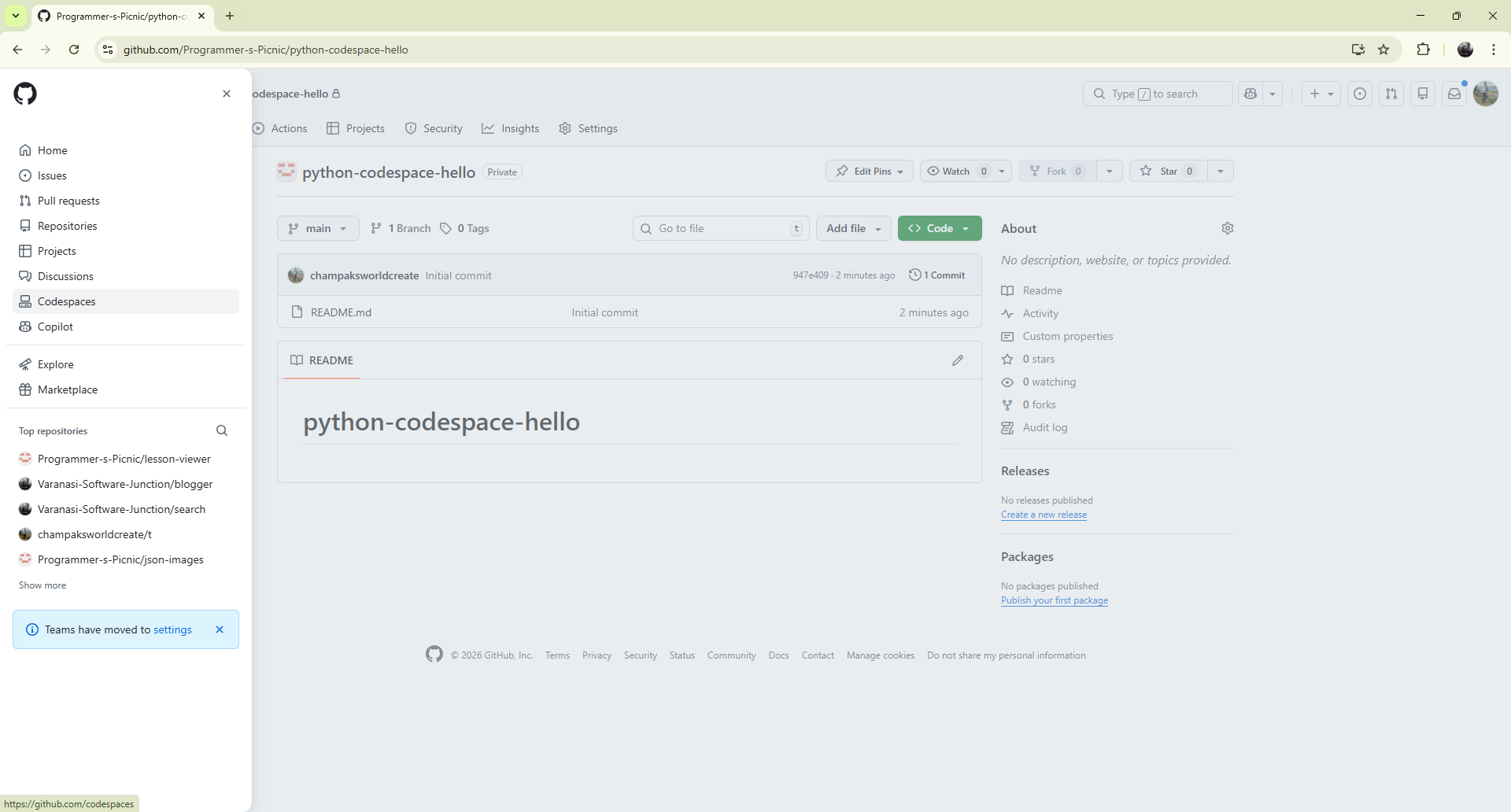Focus the Go to file field
Image resolution: width=1511 pixels, height=812 pixels.
click(721, 228)
